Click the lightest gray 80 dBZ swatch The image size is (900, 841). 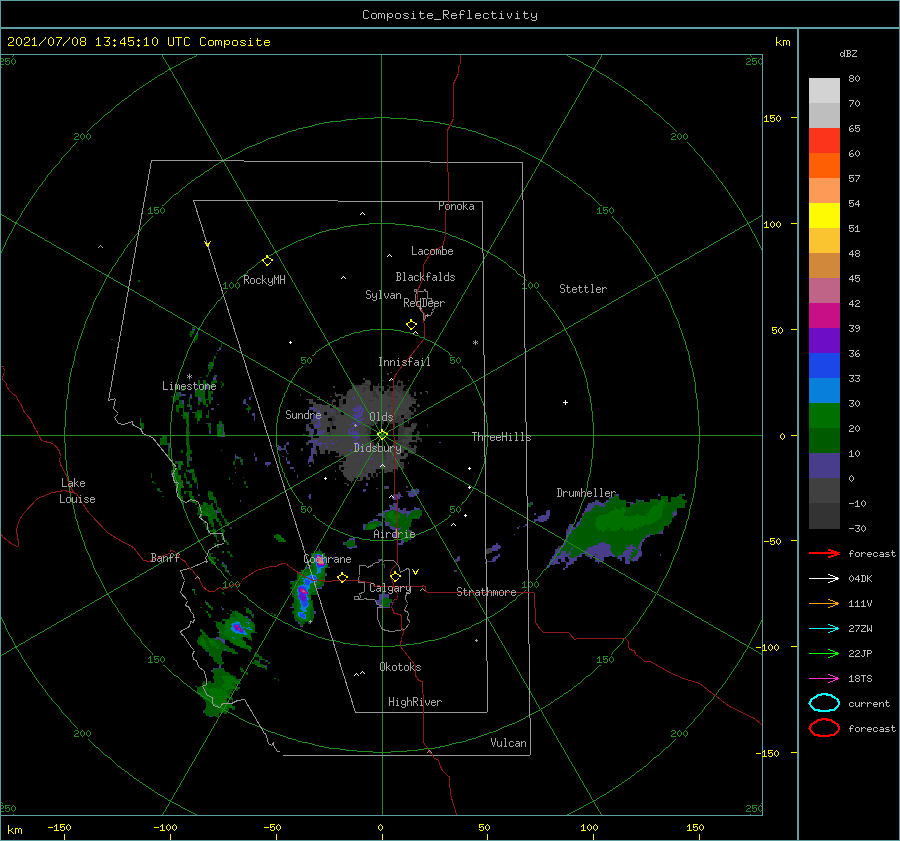tap(824, 90)
